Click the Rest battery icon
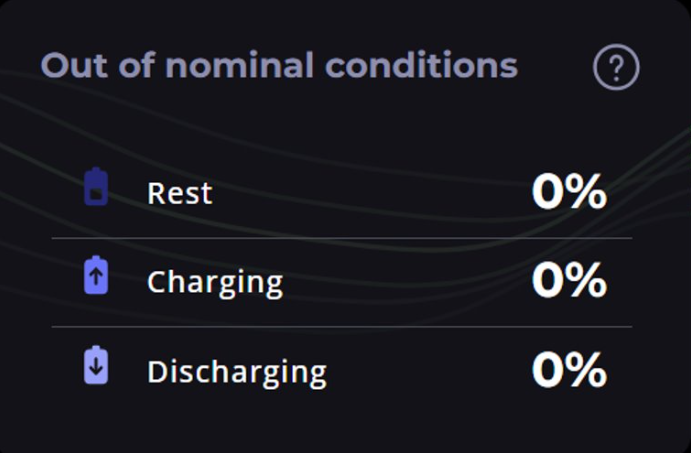This screenshot has width=691, height=453. click(x=96, y=188)
